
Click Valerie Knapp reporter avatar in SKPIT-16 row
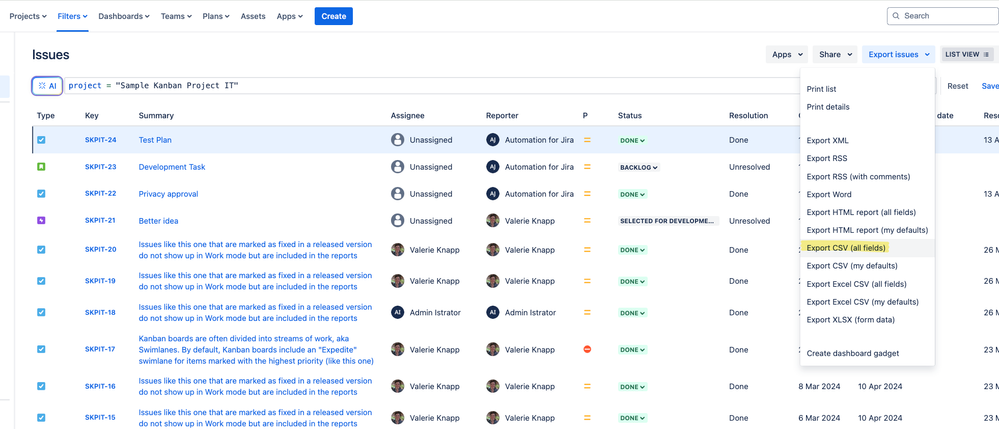coord(492,386)
